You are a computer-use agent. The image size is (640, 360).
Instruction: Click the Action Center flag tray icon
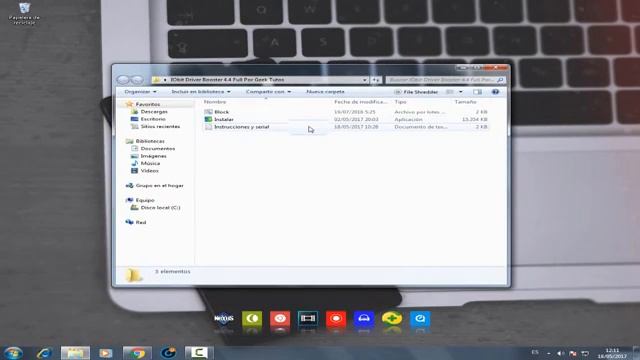tap(573, 353)
